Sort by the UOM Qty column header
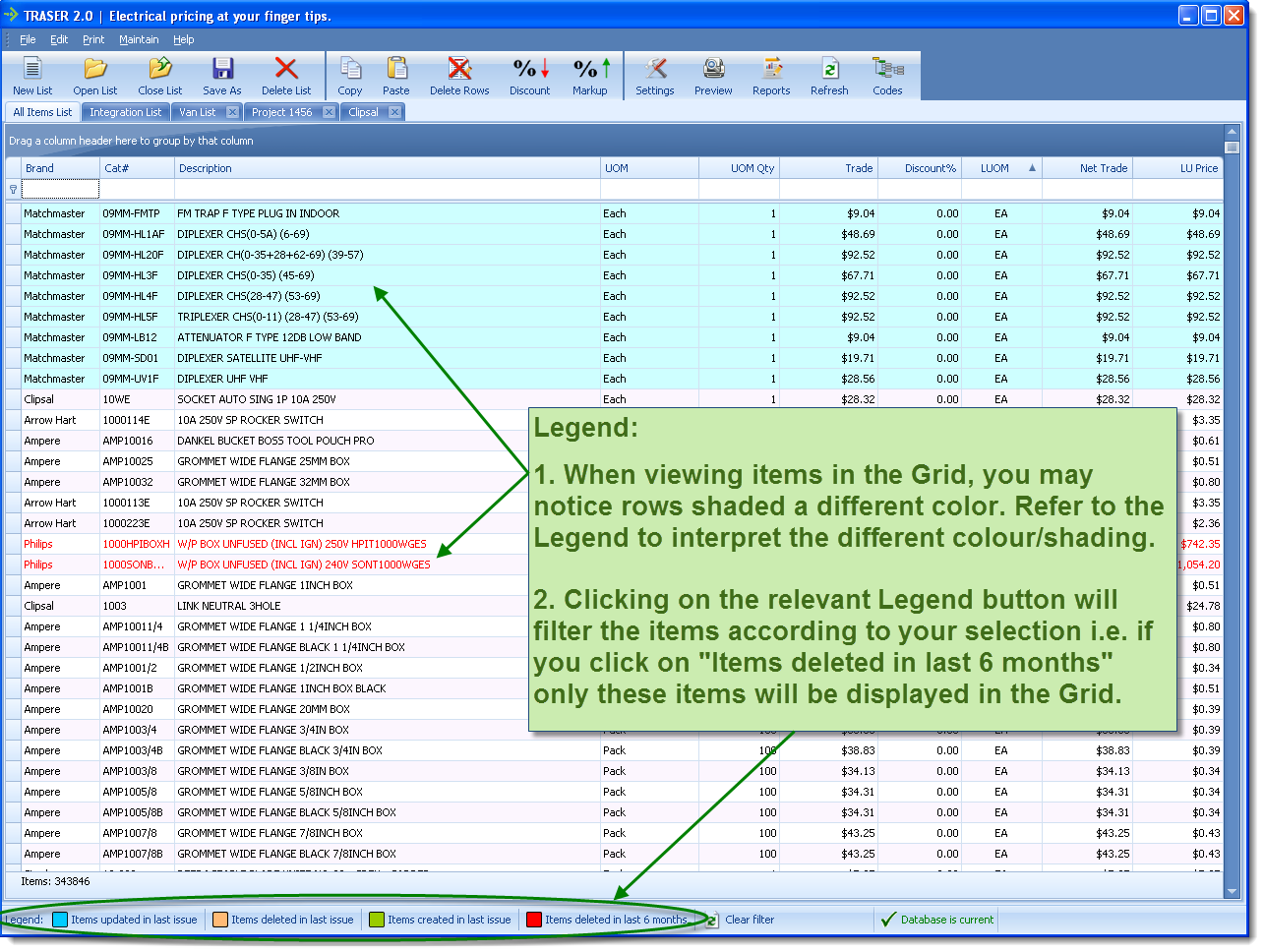 (739, 168)
